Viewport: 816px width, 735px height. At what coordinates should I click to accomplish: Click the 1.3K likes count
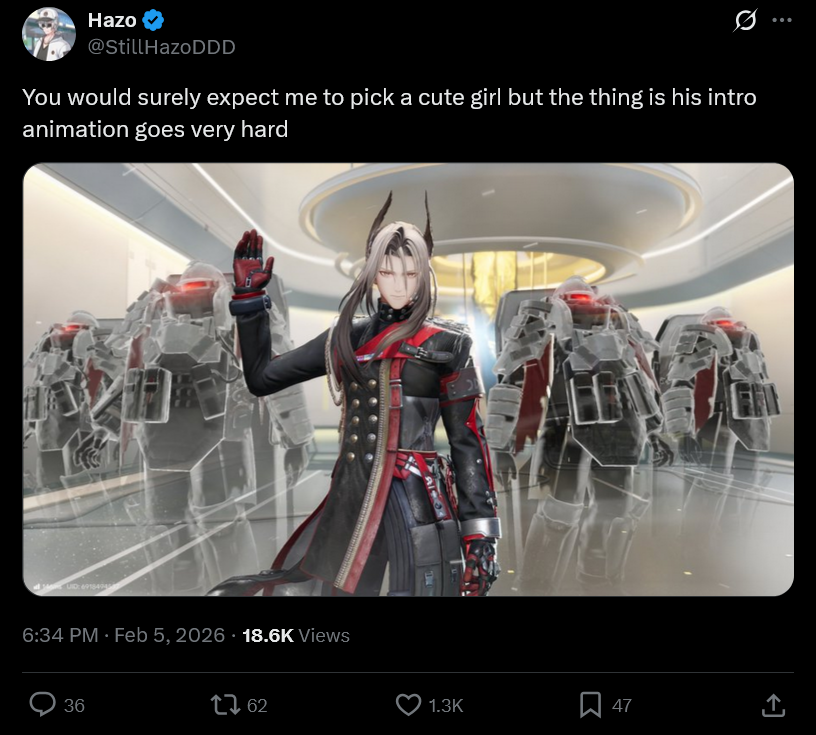[445, 705]
